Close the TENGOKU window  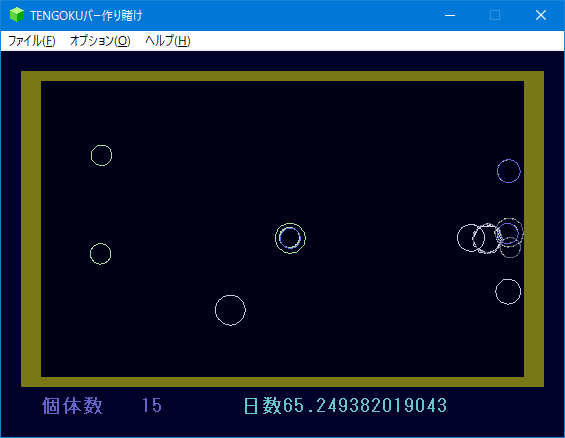tap(541, 15)
